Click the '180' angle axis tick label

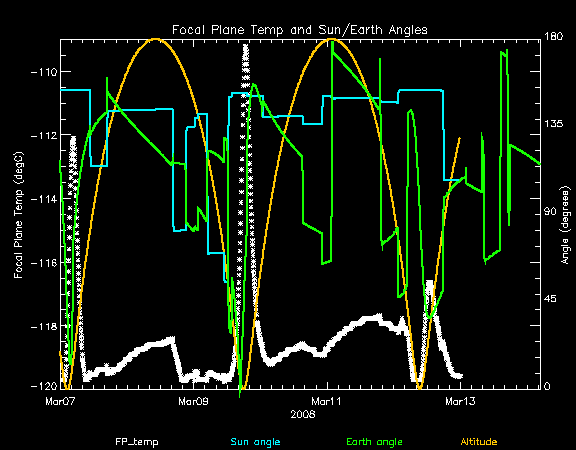click(x=554, y=36)
